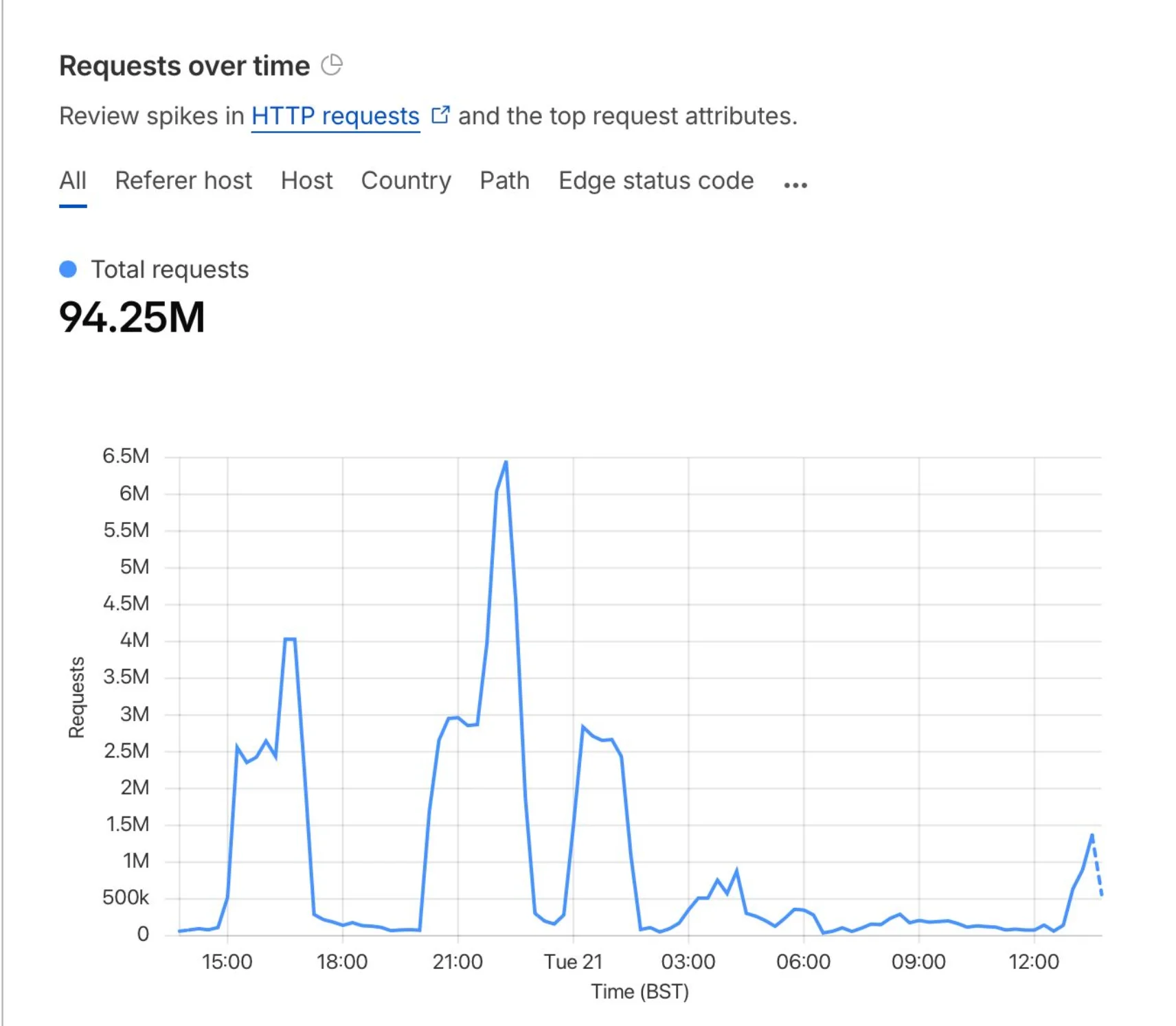This screenshot has height=1026, width=1176.
Task: Click the Time (BST) axis title
Action: click(640, 992)
